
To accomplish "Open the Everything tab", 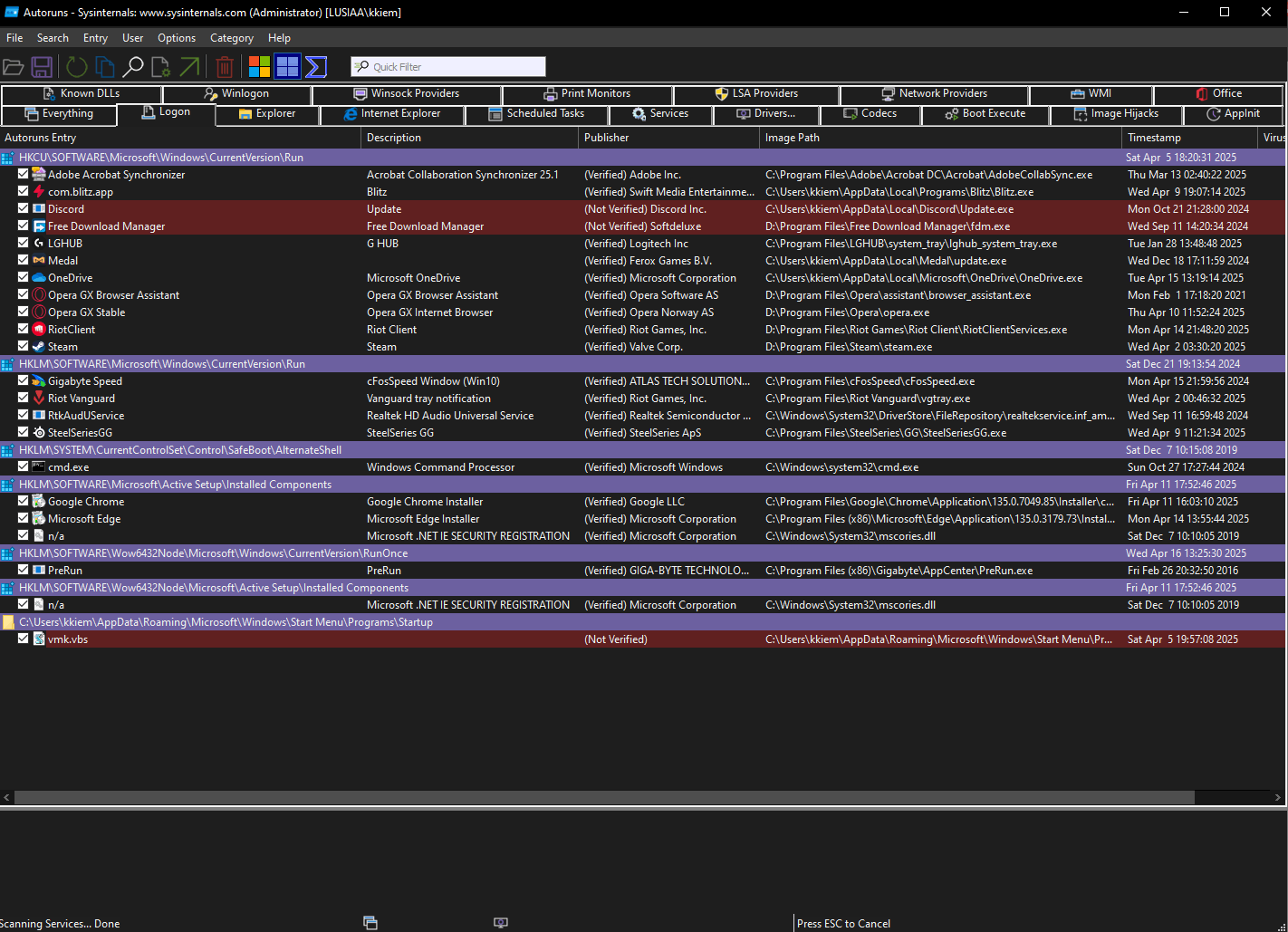I will pos(59,114).
